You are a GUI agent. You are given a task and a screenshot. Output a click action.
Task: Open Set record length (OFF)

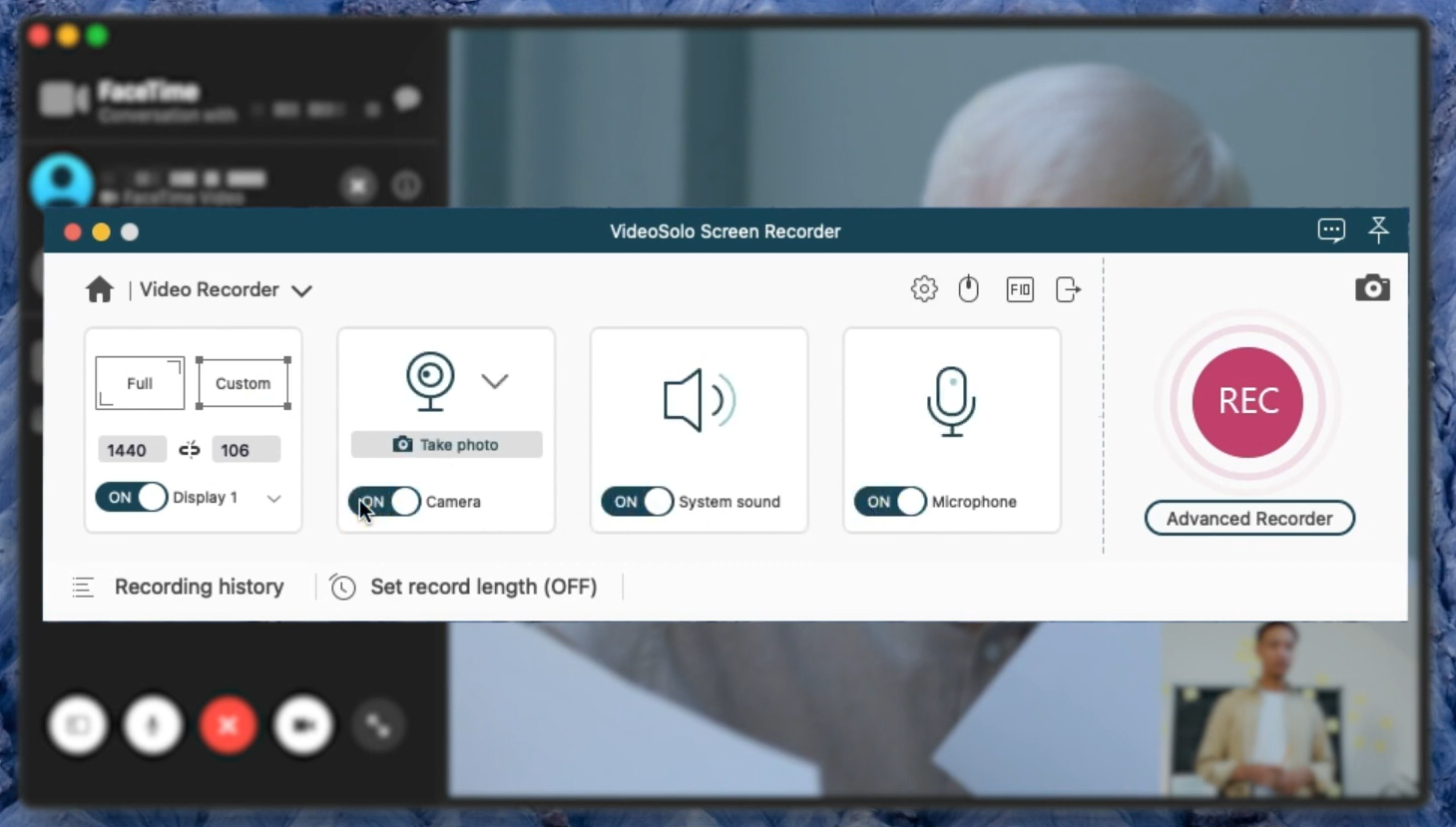484,587
